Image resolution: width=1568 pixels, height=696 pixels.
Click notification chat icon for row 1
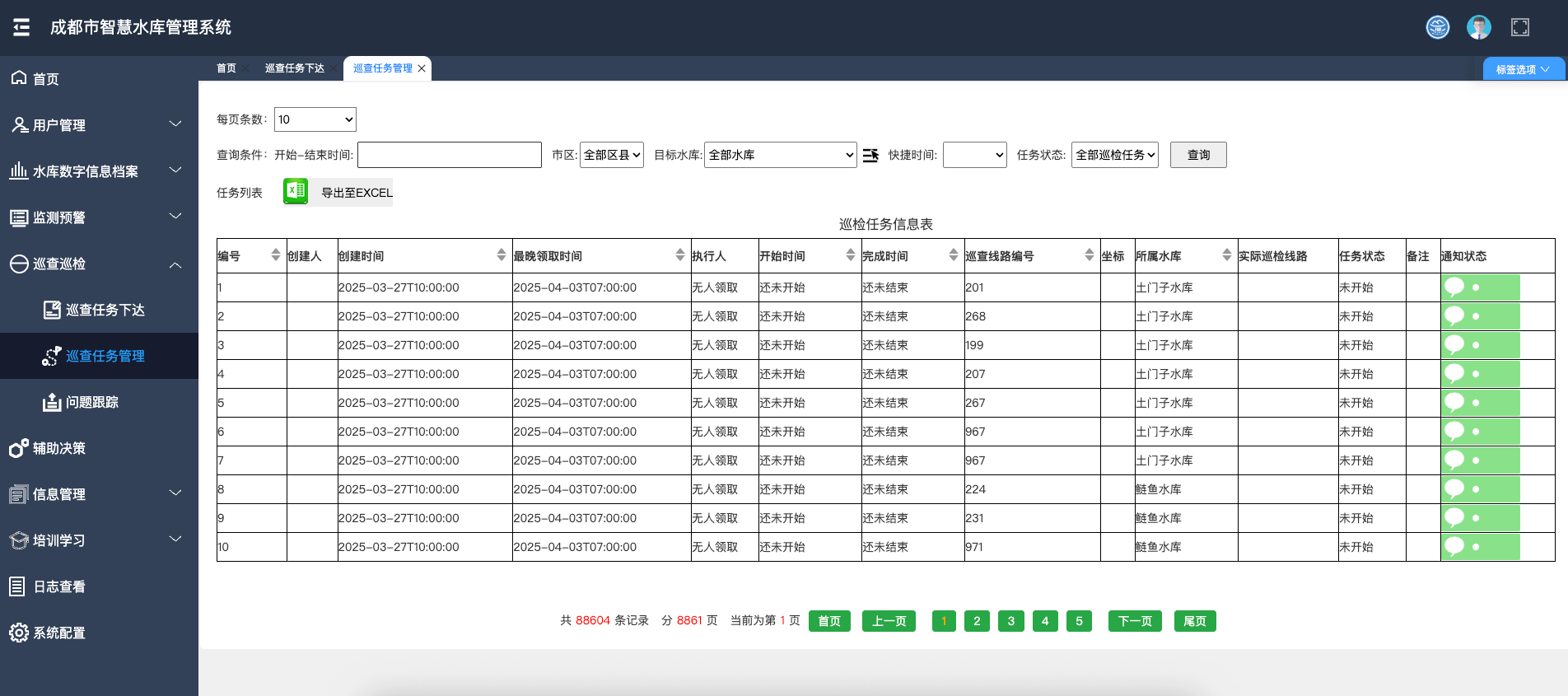pos(1455,287)
